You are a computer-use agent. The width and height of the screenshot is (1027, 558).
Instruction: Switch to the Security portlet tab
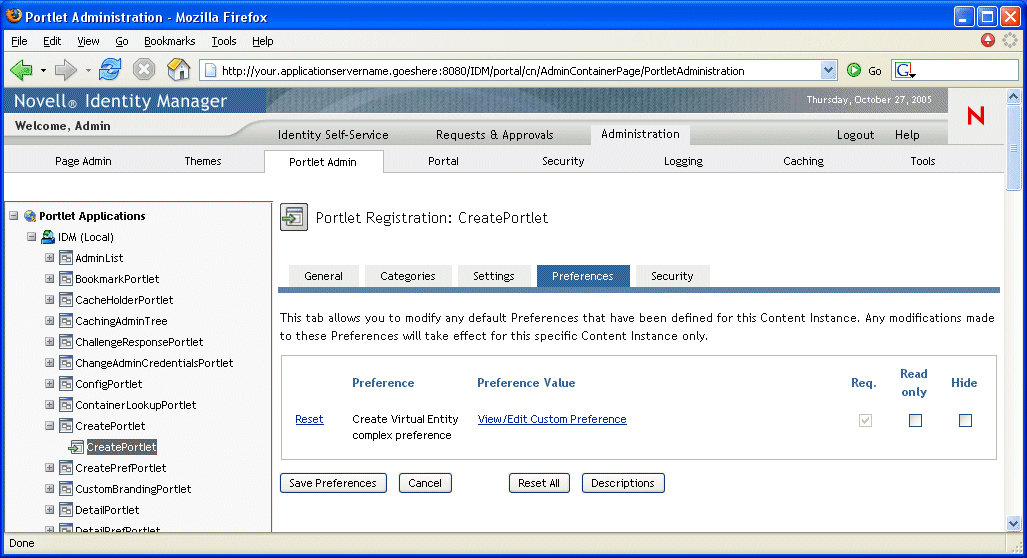[672, 276]
